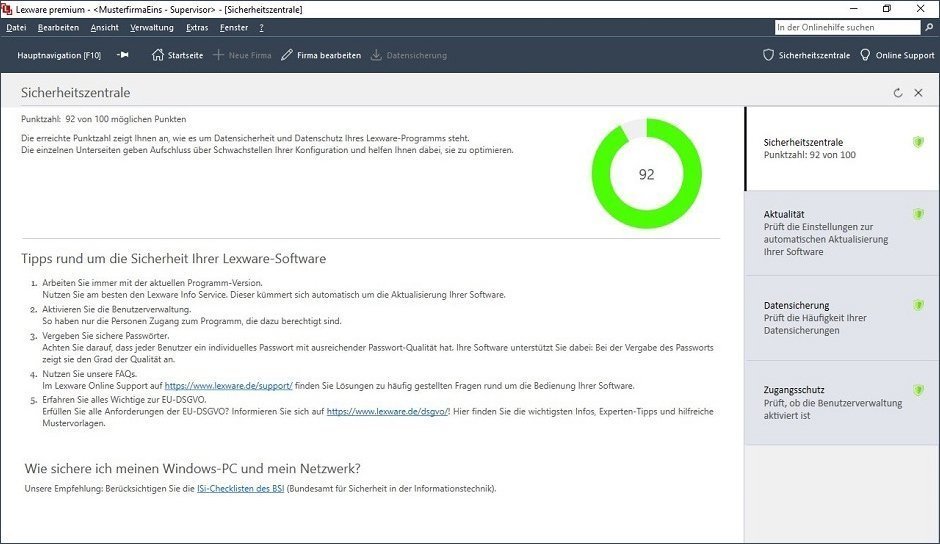The image size is (940, 544).
Task: Click the Firma bearbeiten label
Action: click(329, 55)
